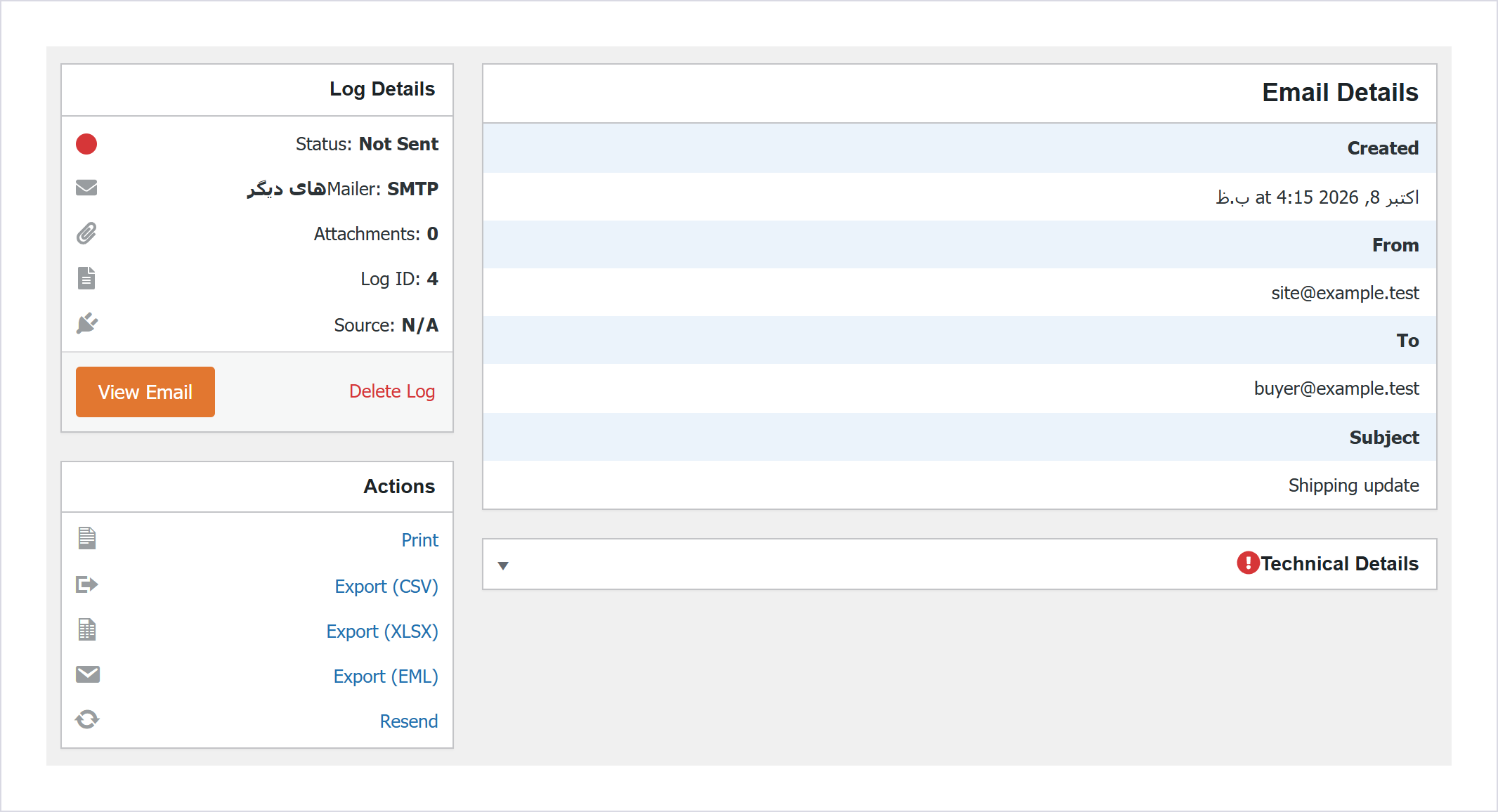Click the document icon beside Log ID
This screenshot has width=1498, height=812.
tap(86, 278)
